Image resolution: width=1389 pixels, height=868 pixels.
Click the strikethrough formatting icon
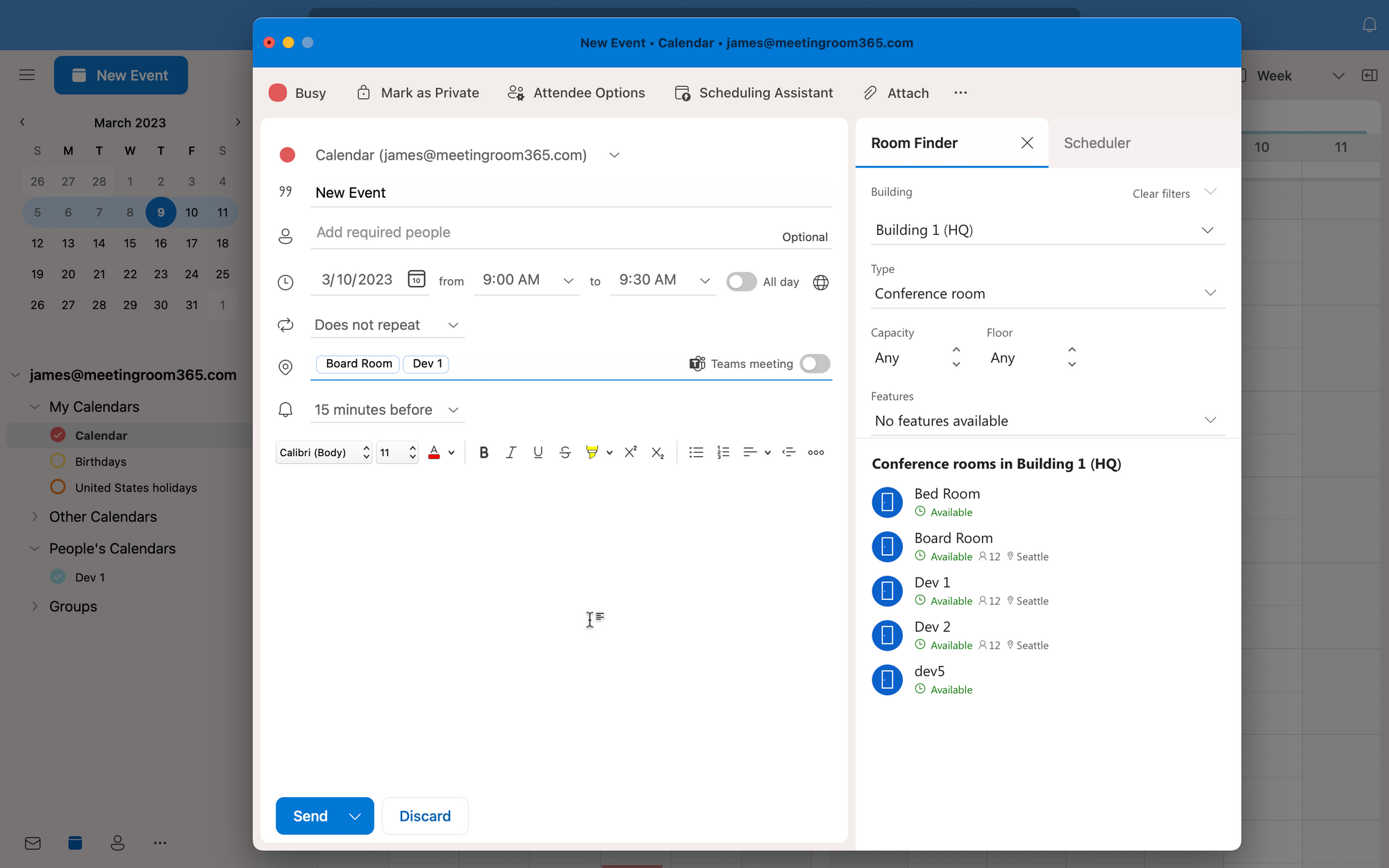pyautogui.click(x=563, y=453)
